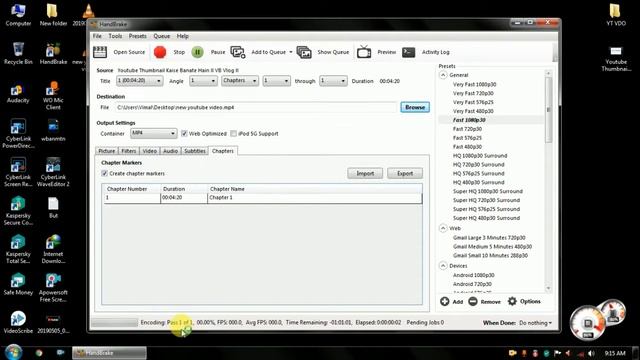The height and width of the screenshot is (360, 640).
Task: Open the Add to Queue dropdown arrow
Action: click(x=291, y=52)
